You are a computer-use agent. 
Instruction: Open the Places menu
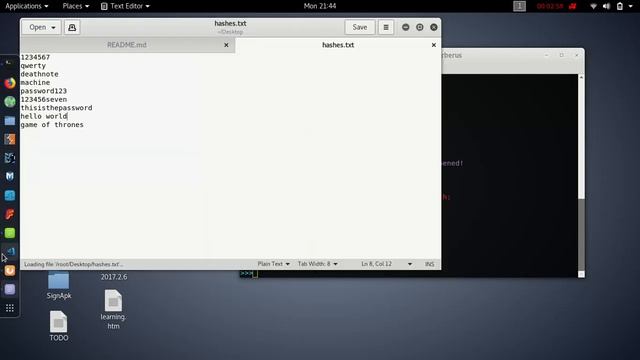click(76, 6)
